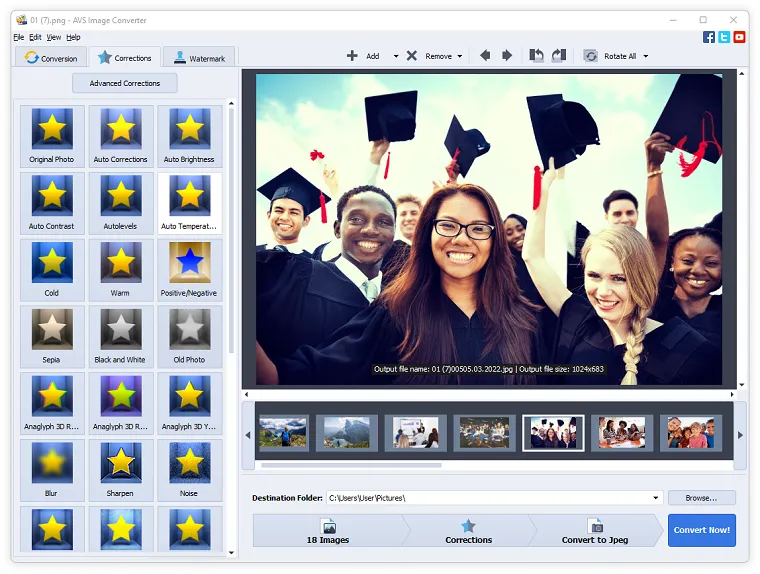This screenshot has height=574, width=760.
Task: Apply the Auto Corrections effect
Action: (121, 136)
